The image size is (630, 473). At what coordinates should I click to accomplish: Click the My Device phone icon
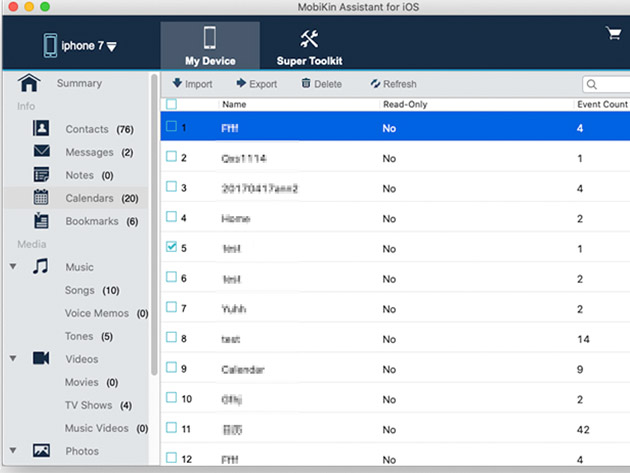210,38
